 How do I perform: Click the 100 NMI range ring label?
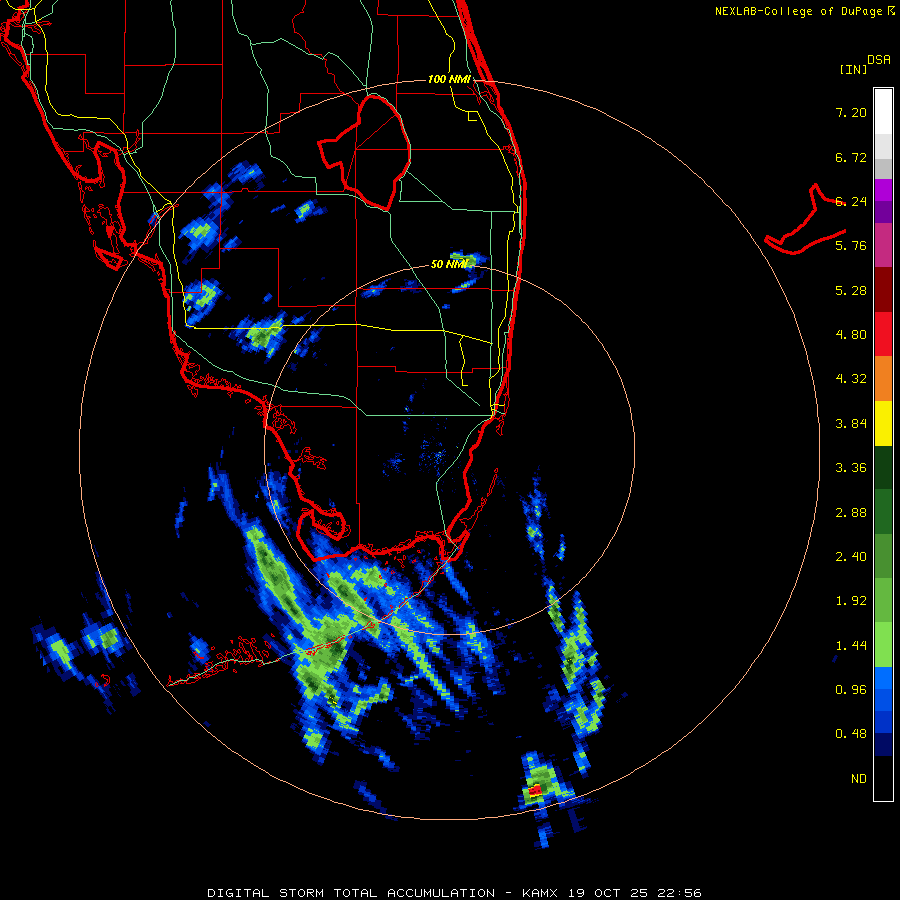[x=449, y=79]
